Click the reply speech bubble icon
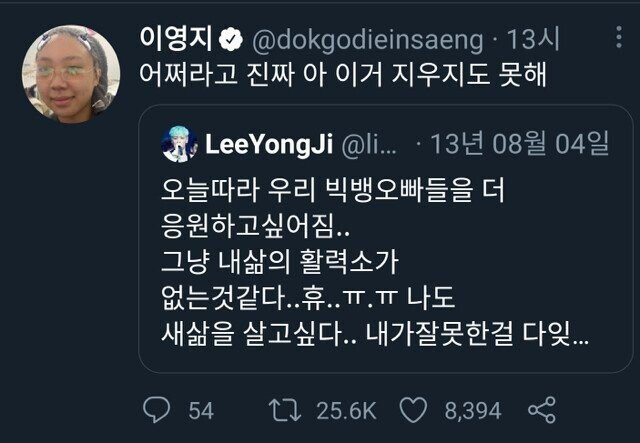Image resolution: width=640 pixels, height=443 pixels. pyautogui.click(x=159, y=410)
